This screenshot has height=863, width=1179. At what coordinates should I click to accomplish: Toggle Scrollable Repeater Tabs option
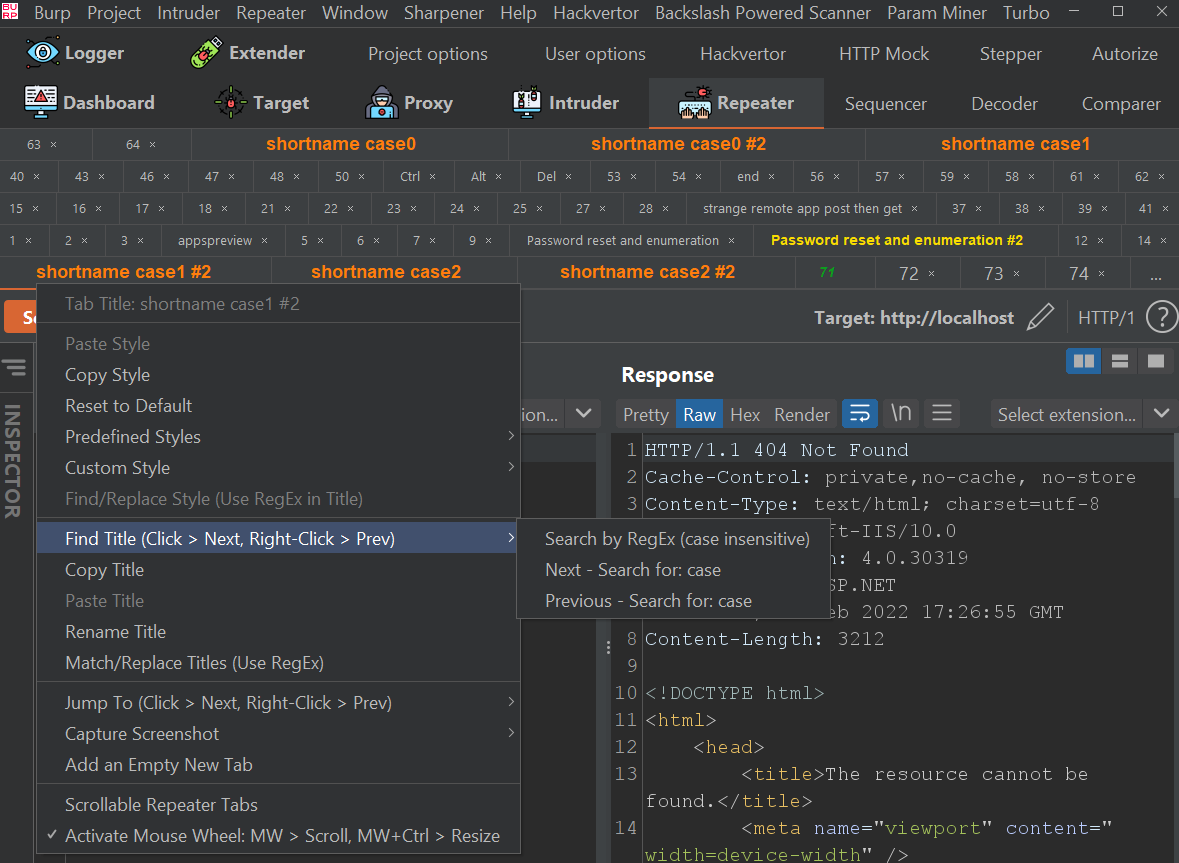click(278, 804)
